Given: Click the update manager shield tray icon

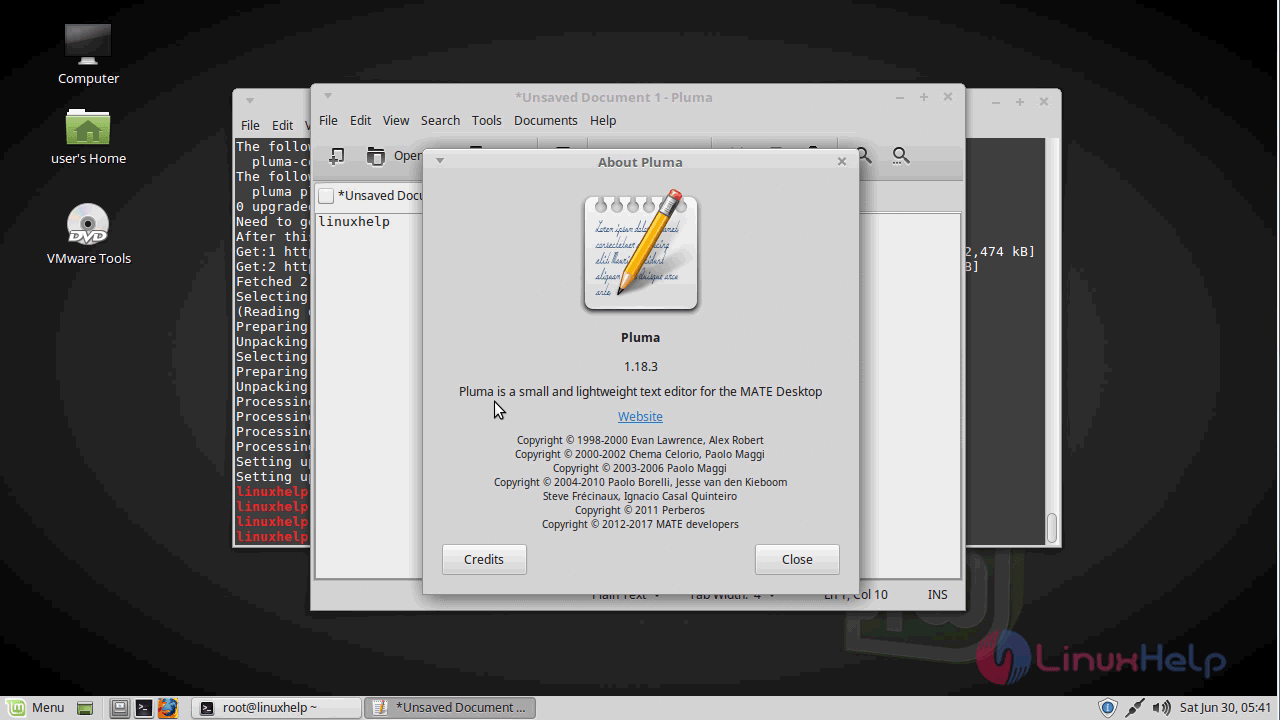Looking at the screenshot, I should (x=1107, y=708).
